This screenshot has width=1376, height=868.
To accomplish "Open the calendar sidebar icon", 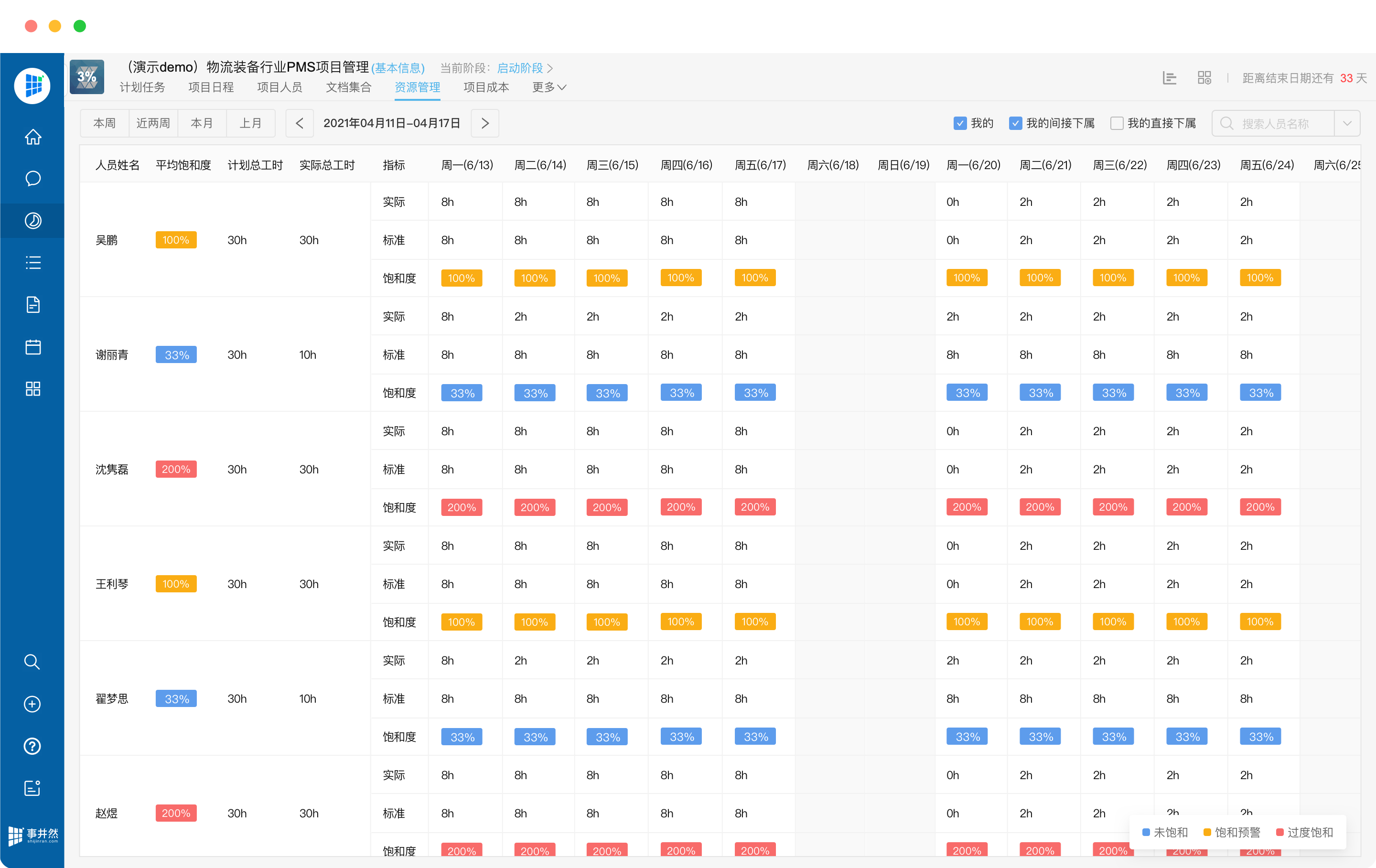I will (32, 347).
